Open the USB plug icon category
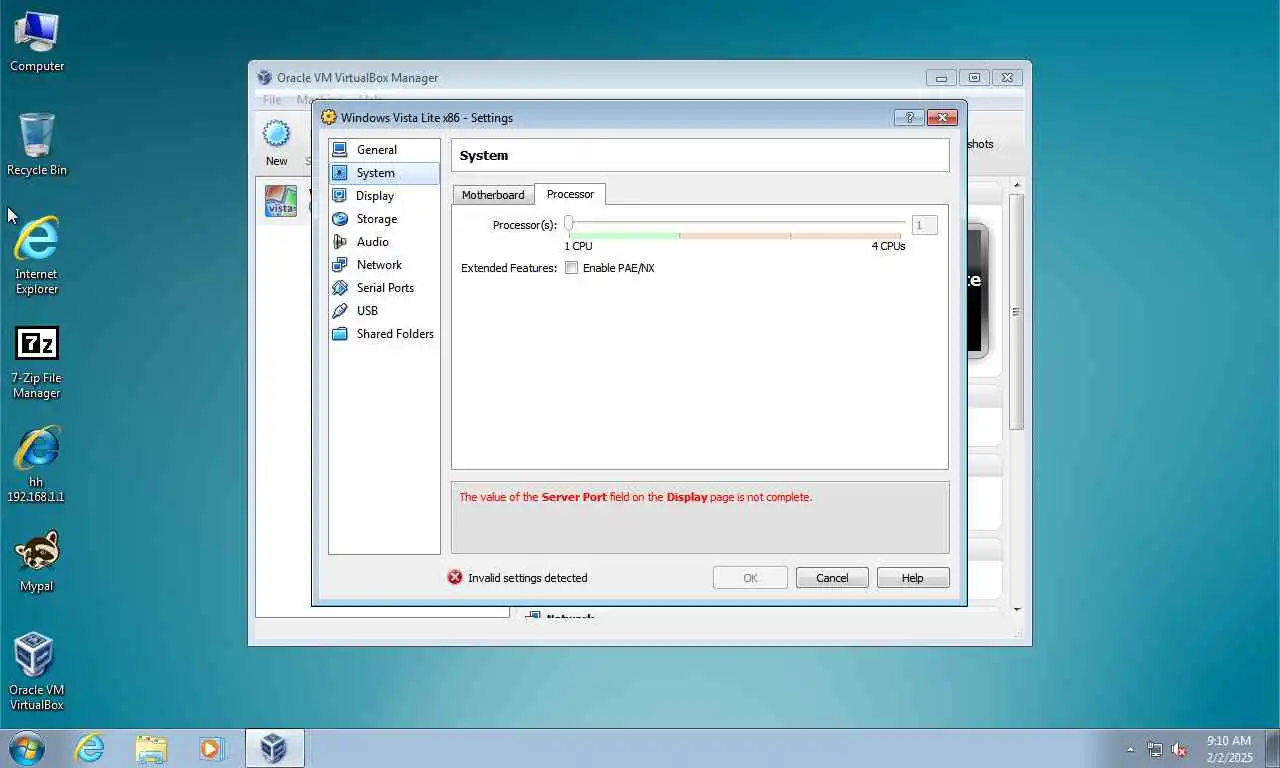This screenshot has height=768, width=1280. point(340,311)
